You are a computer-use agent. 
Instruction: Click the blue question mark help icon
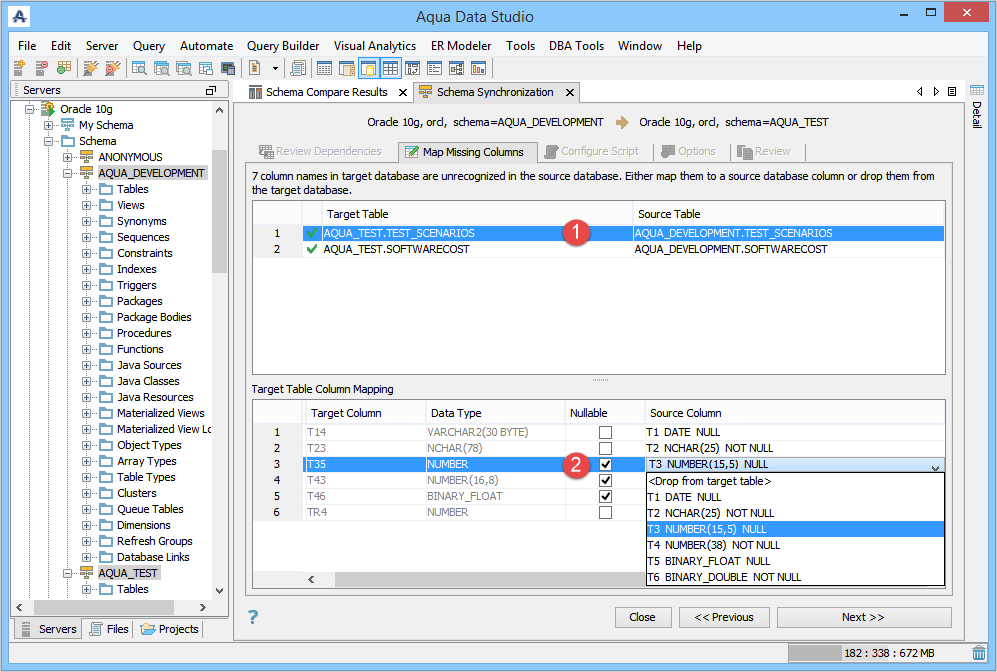pos(253,617)
